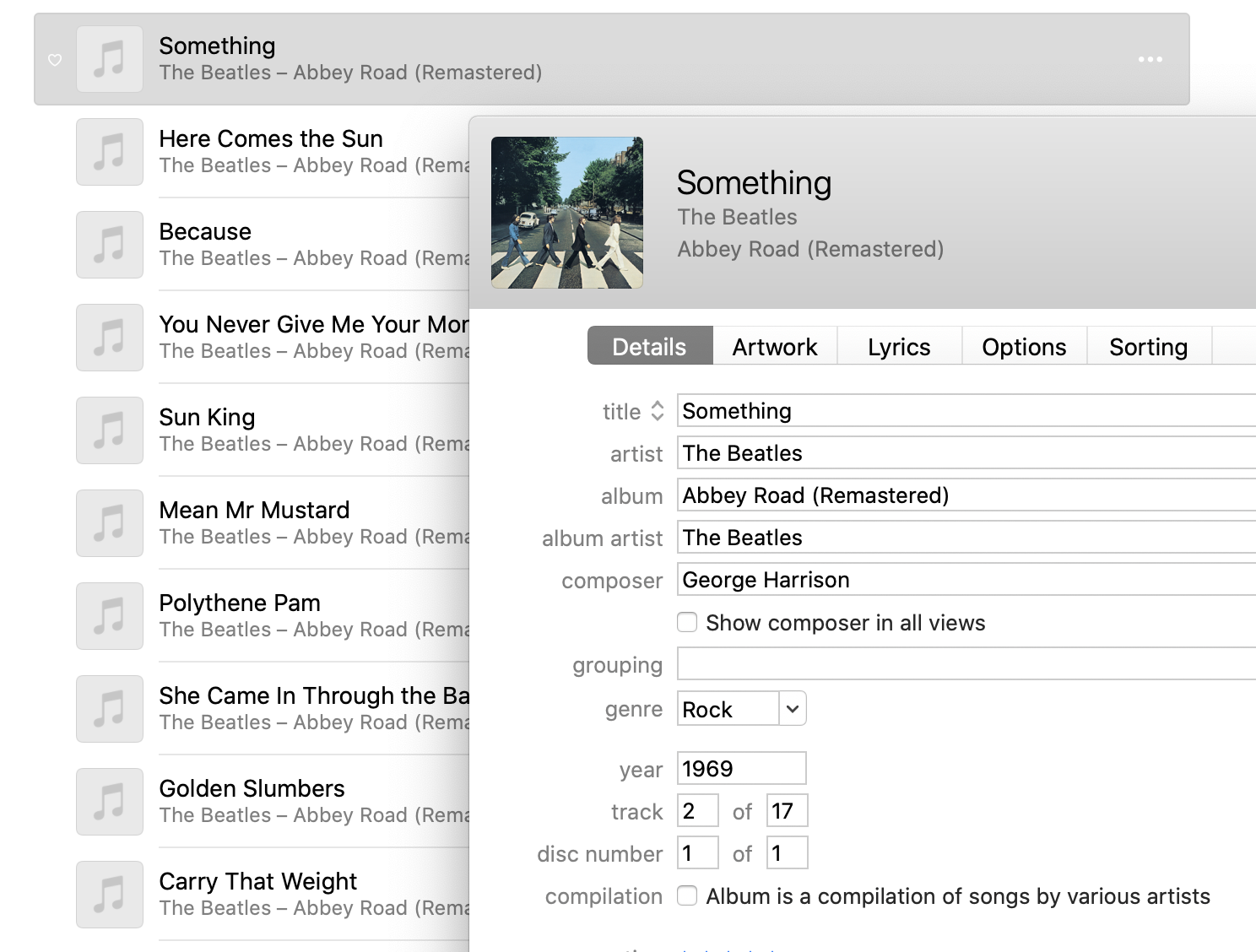Click the music note icon for Sun King
Viewport: 1256px width, 952px height.
(110, 430)
